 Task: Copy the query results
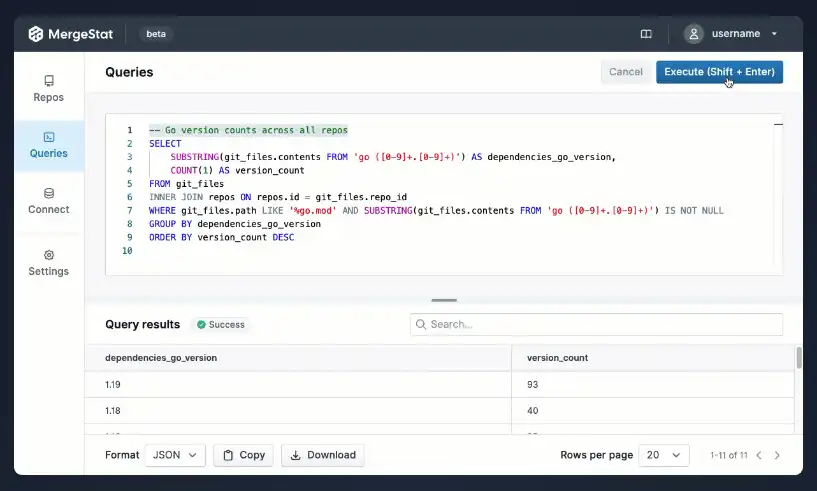pos(243,455)
